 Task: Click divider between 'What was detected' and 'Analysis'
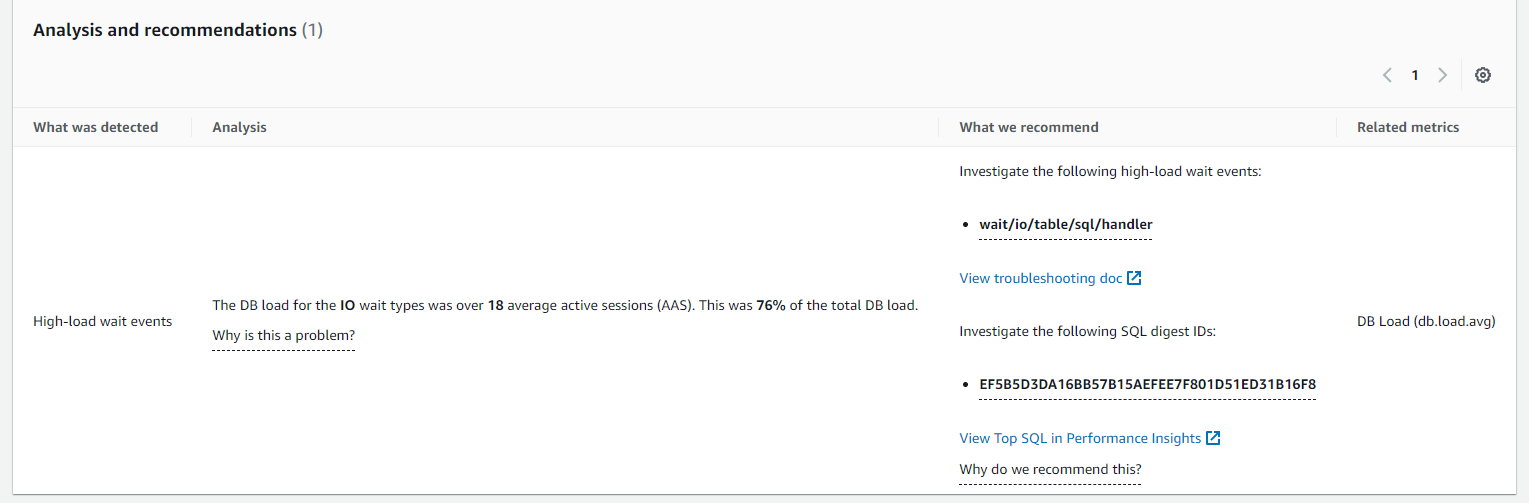click(x=191, y=127)
